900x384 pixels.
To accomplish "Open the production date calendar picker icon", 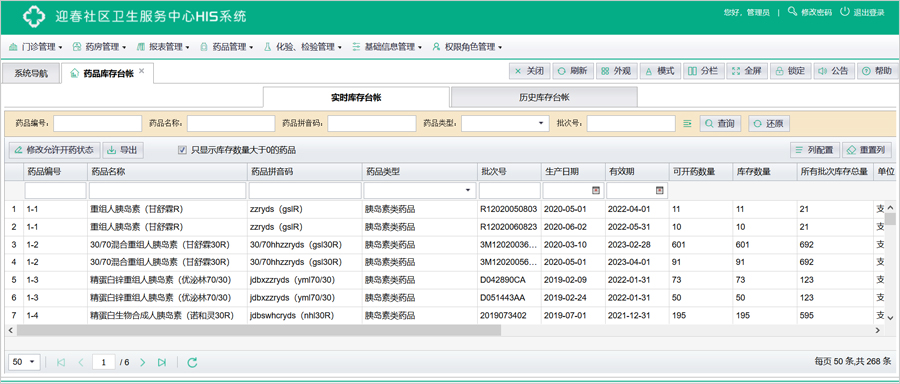I will (x=596, y=190).
